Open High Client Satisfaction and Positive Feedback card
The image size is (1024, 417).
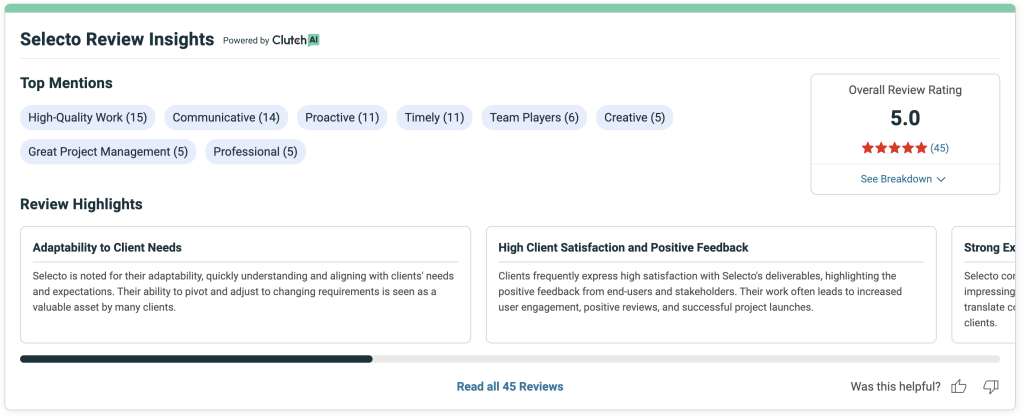(710, 284)
